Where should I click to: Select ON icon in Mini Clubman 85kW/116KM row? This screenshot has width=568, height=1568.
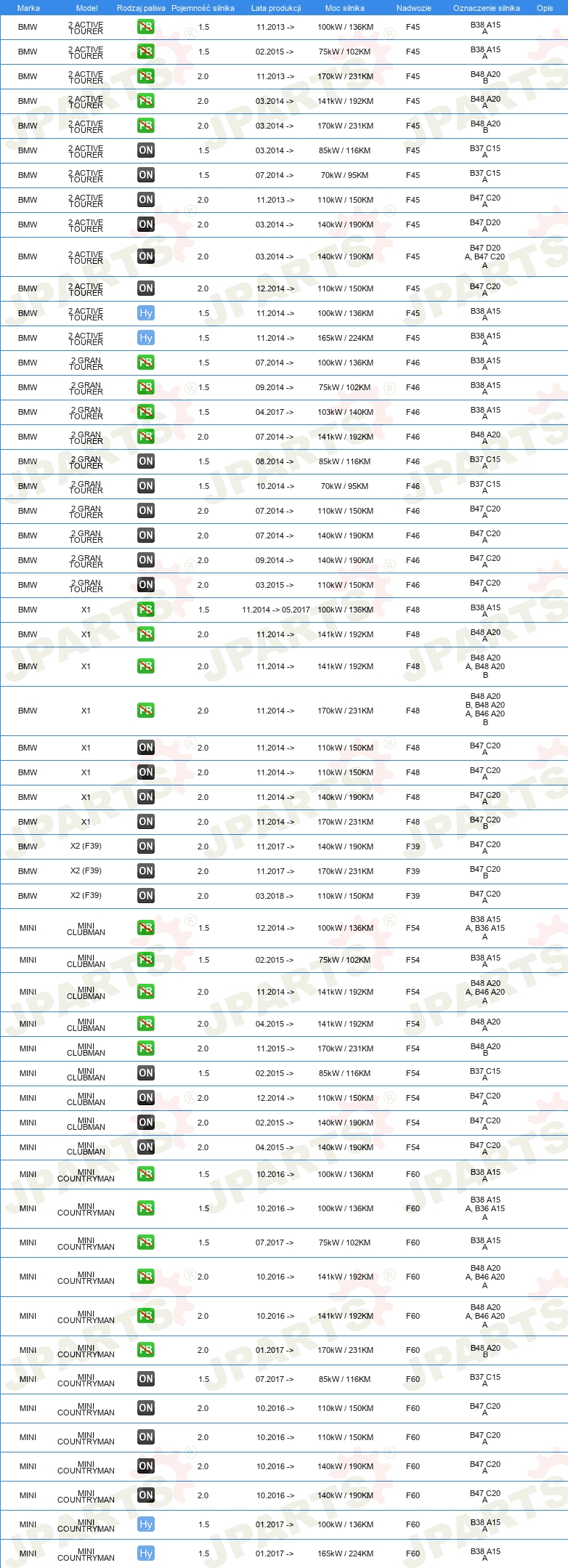pos(146,1073)
